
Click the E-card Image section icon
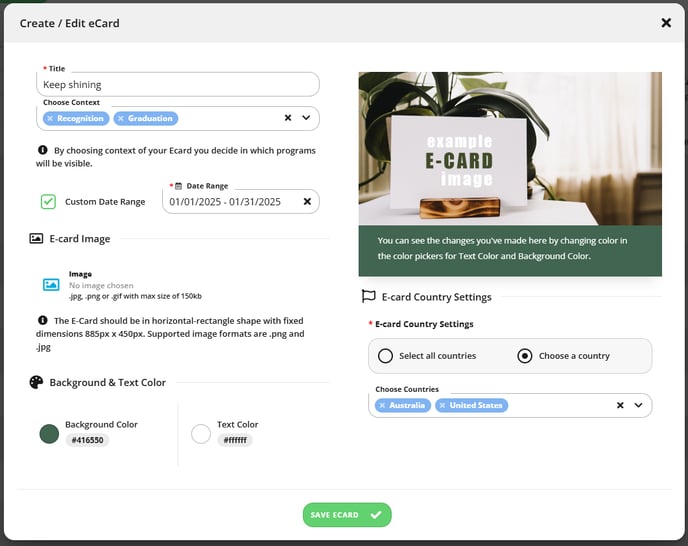click(36, 239)
